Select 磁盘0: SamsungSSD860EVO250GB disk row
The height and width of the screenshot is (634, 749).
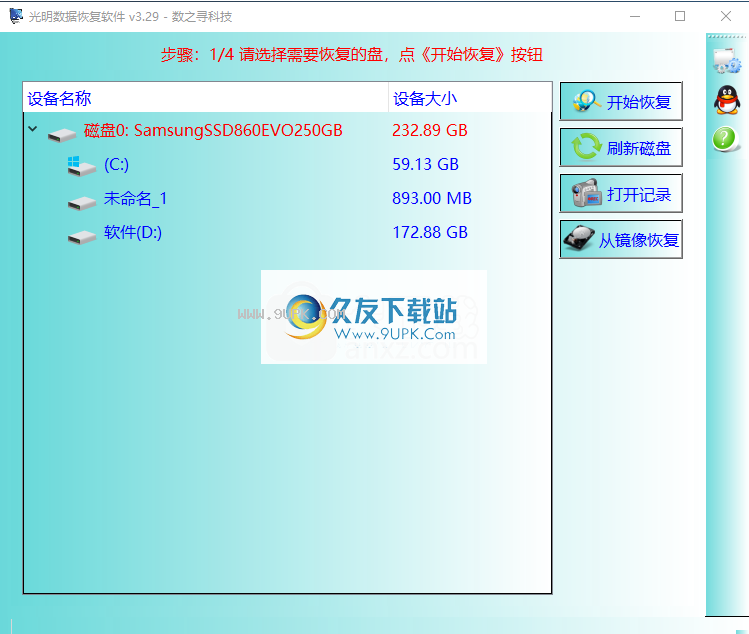[287, 130]
